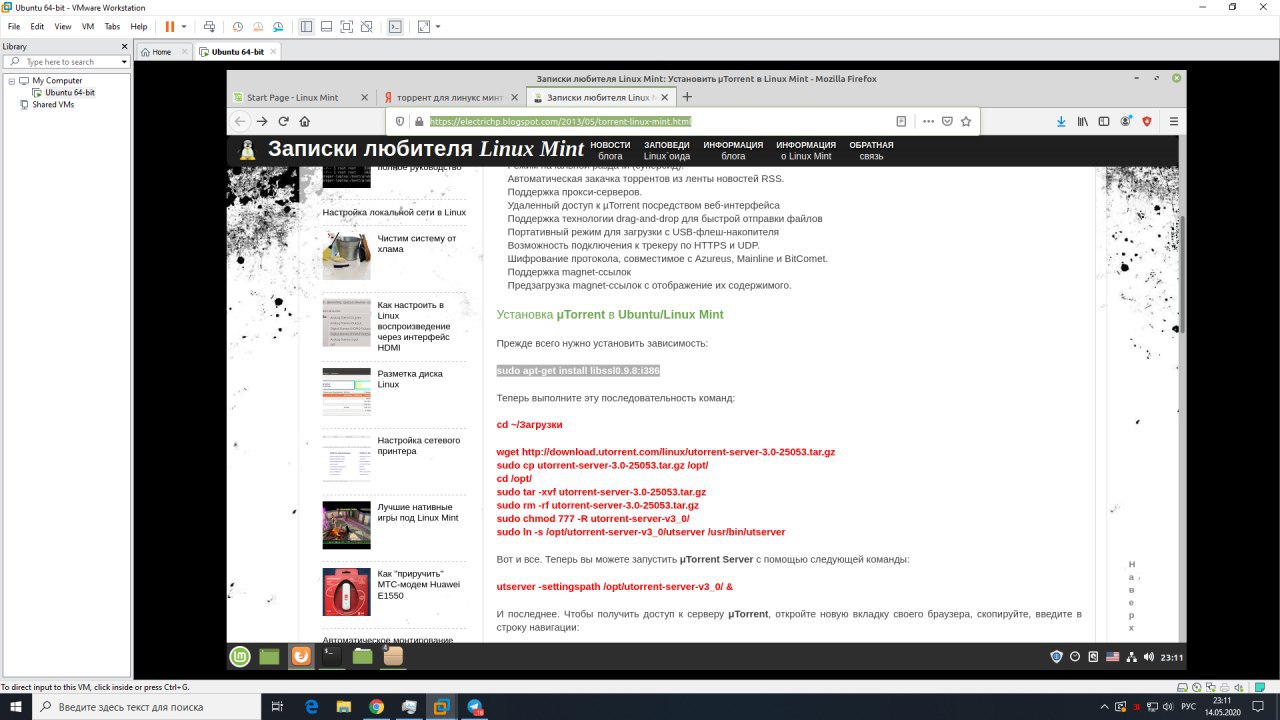This screenshot has width=1280, height=720.
Task: Save page to Pocket
Action: point(947,121)
